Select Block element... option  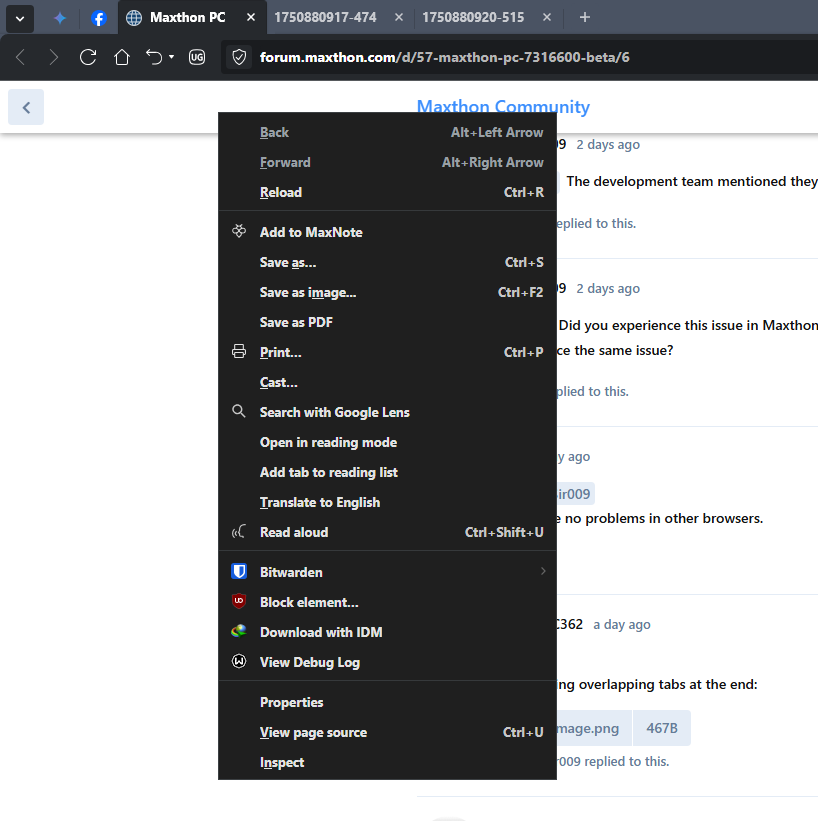pyautogui.click(x=388, y=602)
